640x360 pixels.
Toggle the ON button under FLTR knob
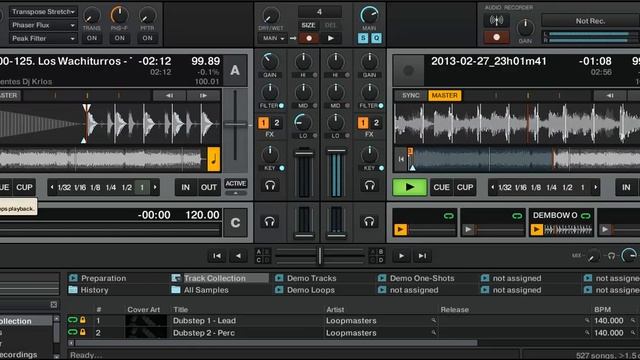coord(147,38)
